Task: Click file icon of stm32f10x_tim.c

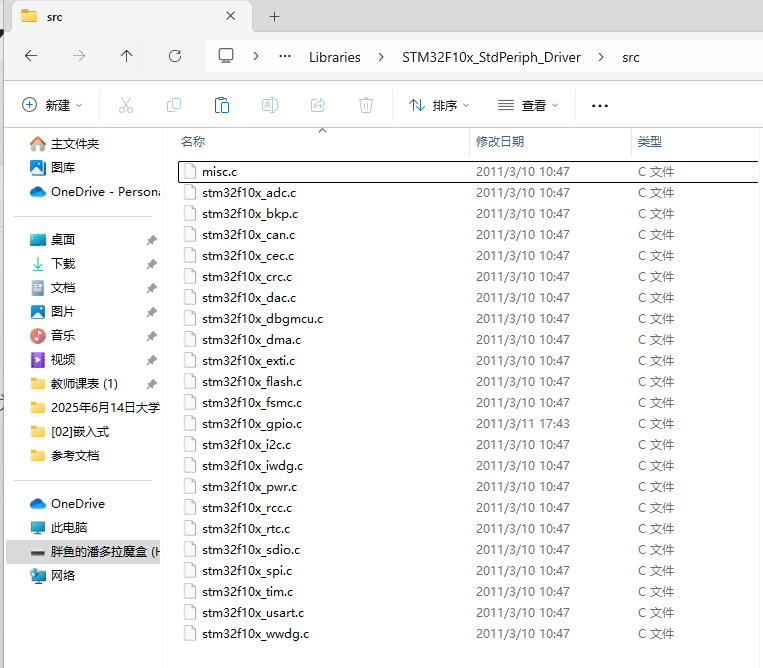Action: (190, 592)
